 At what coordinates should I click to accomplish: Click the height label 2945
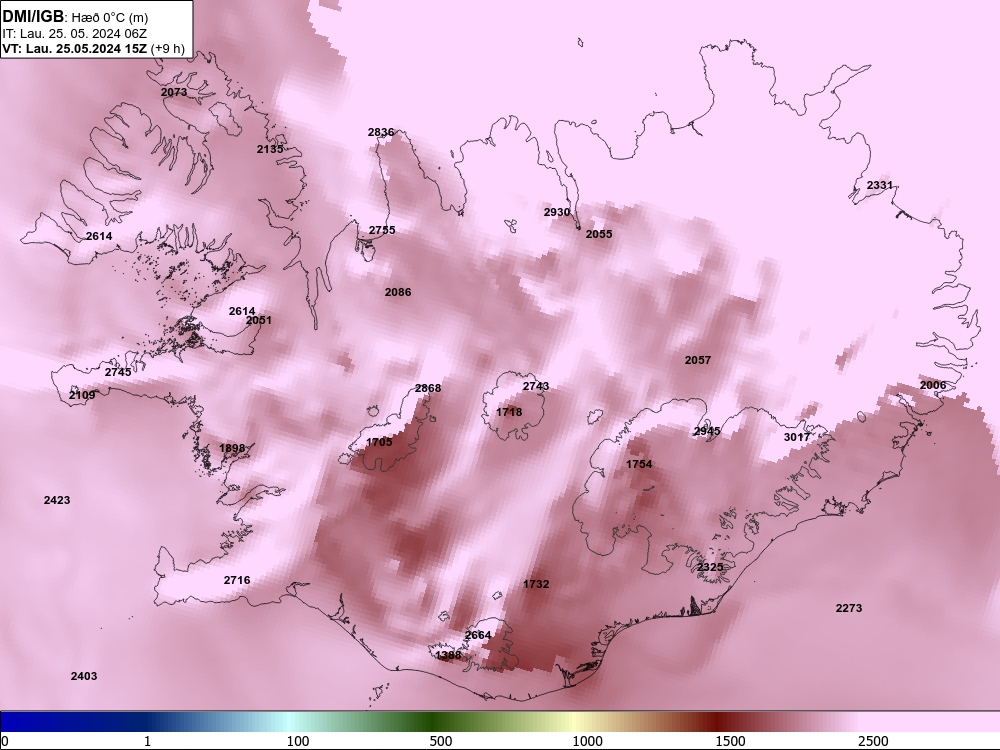coord(707,431)
